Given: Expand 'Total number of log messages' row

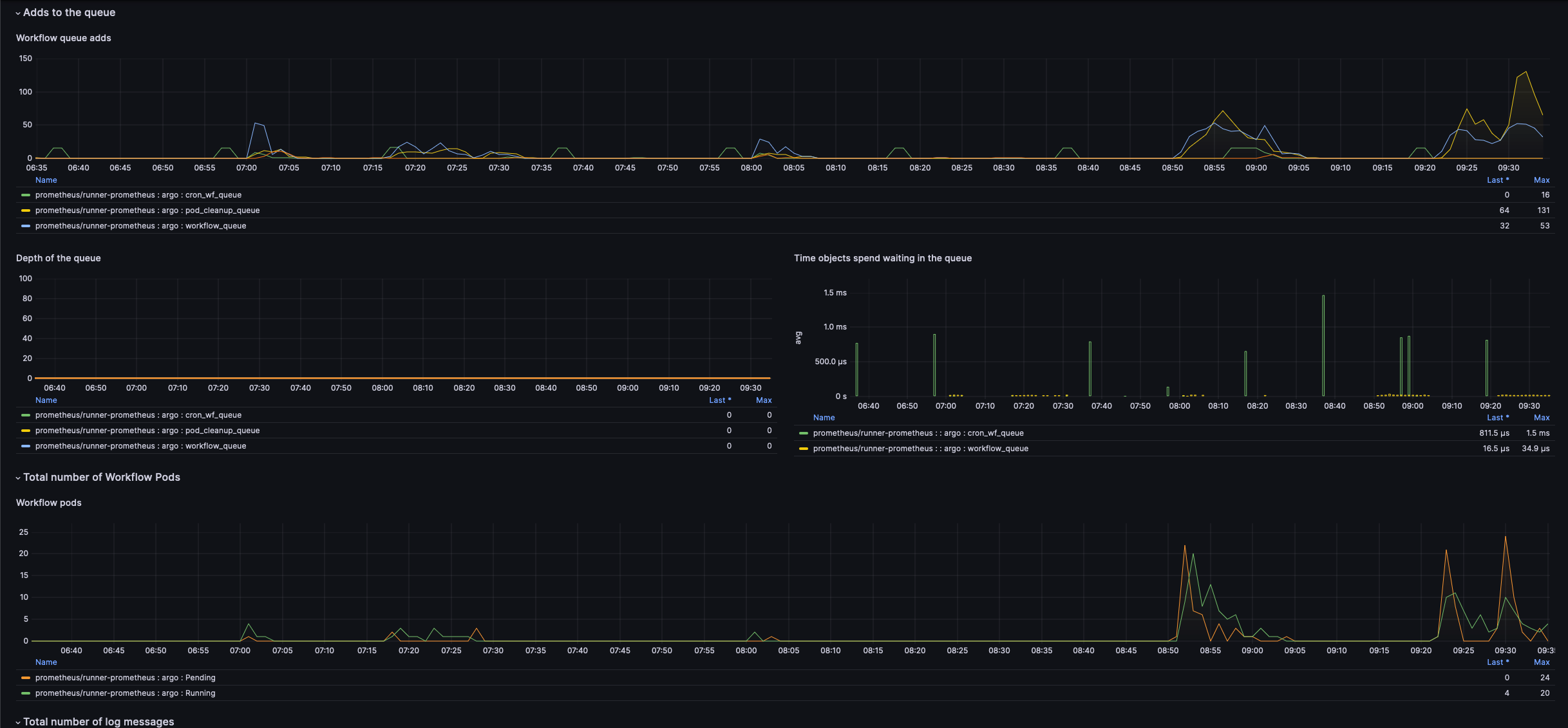Looking at the screenshot, I should coord(98,722).
